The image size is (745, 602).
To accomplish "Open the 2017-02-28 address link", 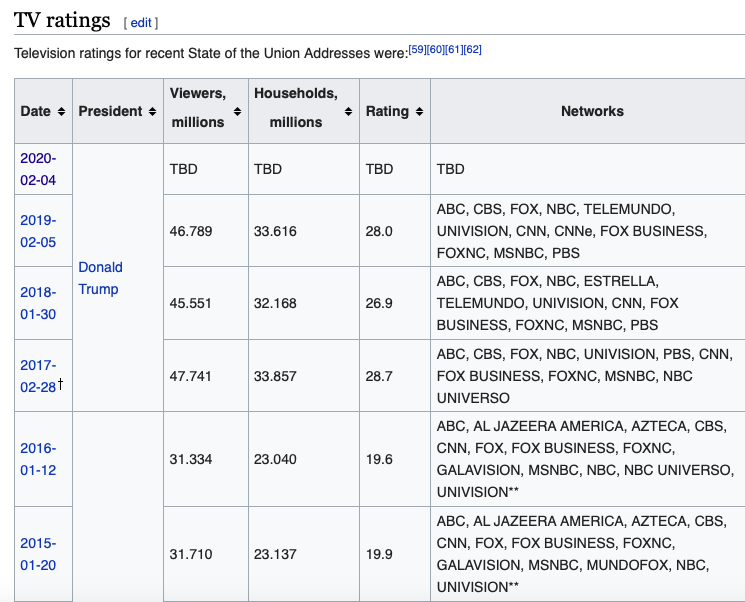I will 38,376.
